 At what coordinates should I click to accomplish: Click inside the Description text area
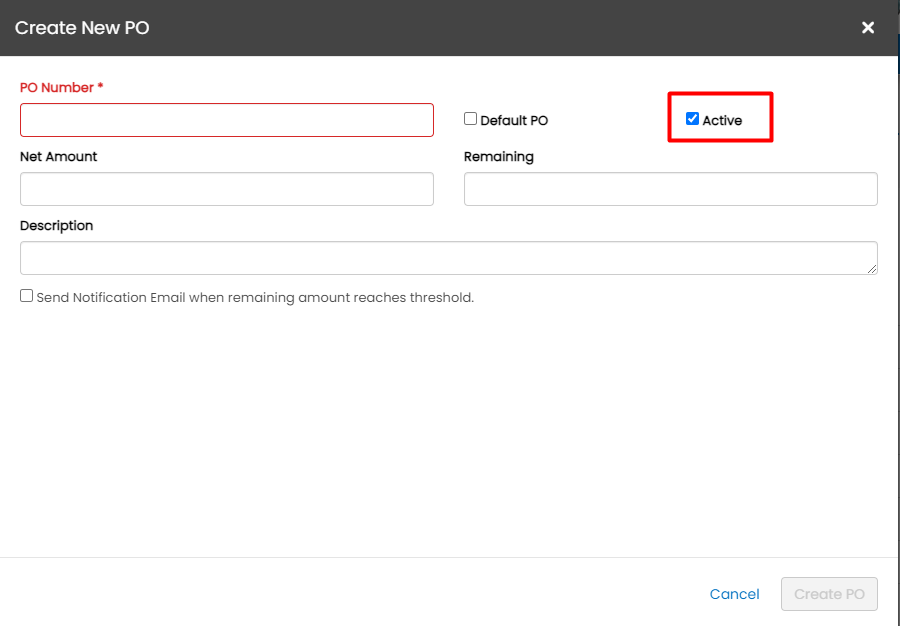tap(448, 258)
